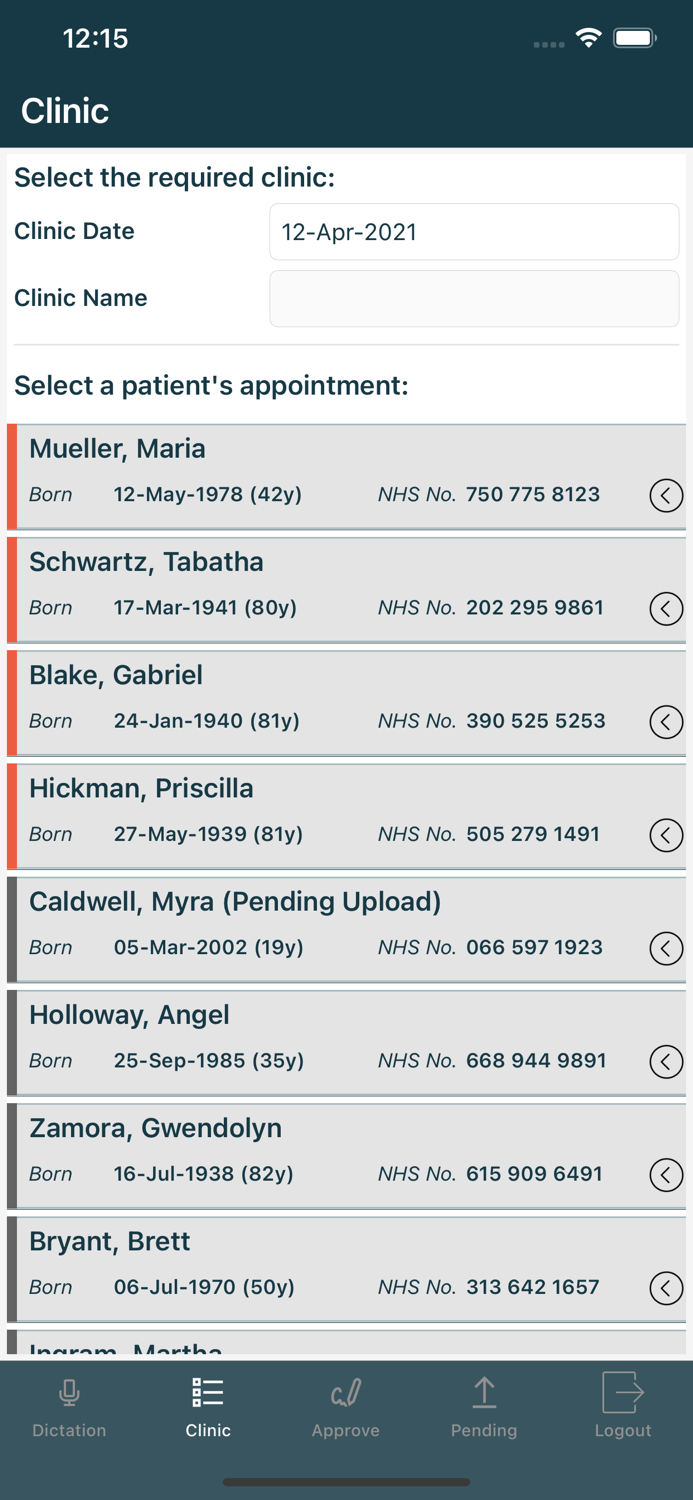
Task: Open the chevron next to Blake, Gabriel
Action: click(x=666, y=721)
